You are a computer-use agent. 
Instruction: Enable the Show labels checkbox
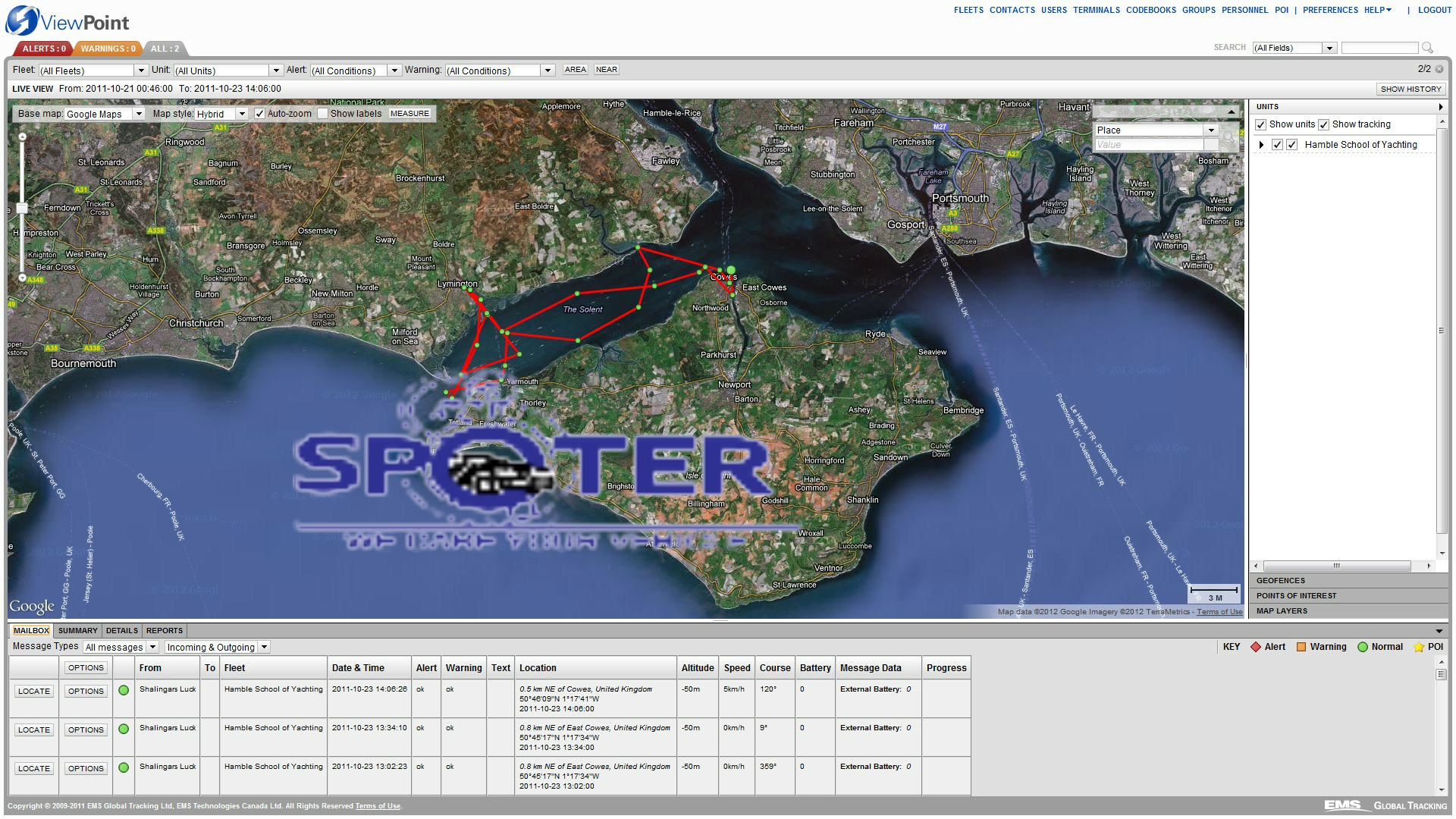(322, 114)
